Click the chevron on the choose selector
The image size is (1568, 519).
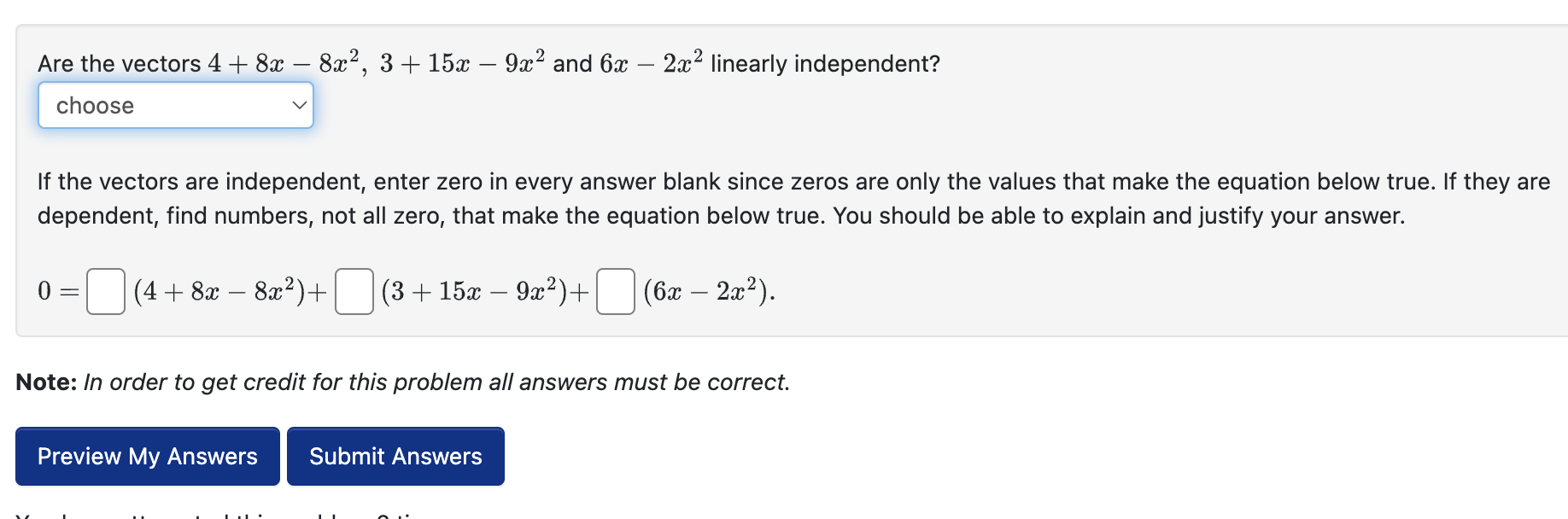300,104
